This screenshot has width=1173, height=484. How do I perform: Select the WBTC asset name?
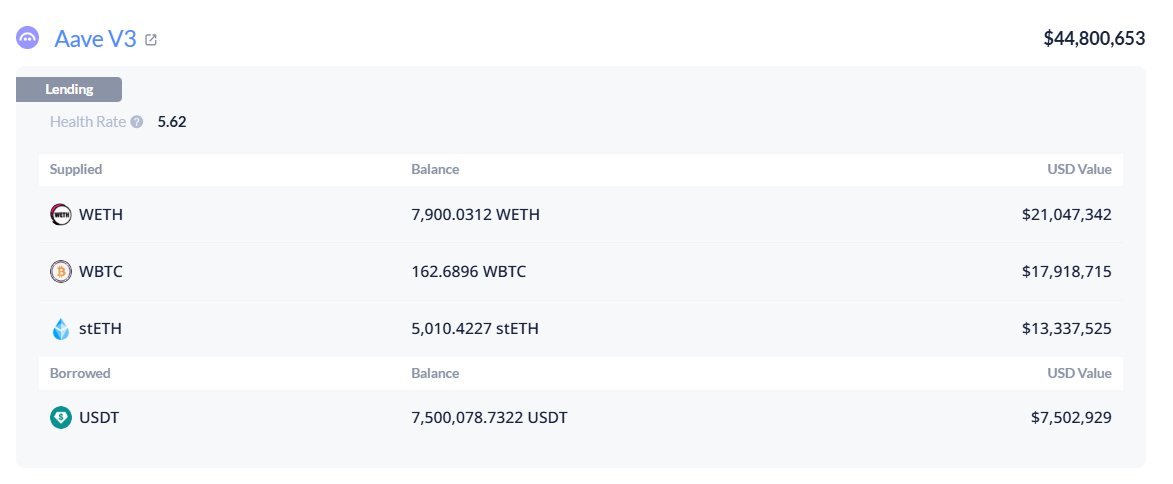[101, 271]
